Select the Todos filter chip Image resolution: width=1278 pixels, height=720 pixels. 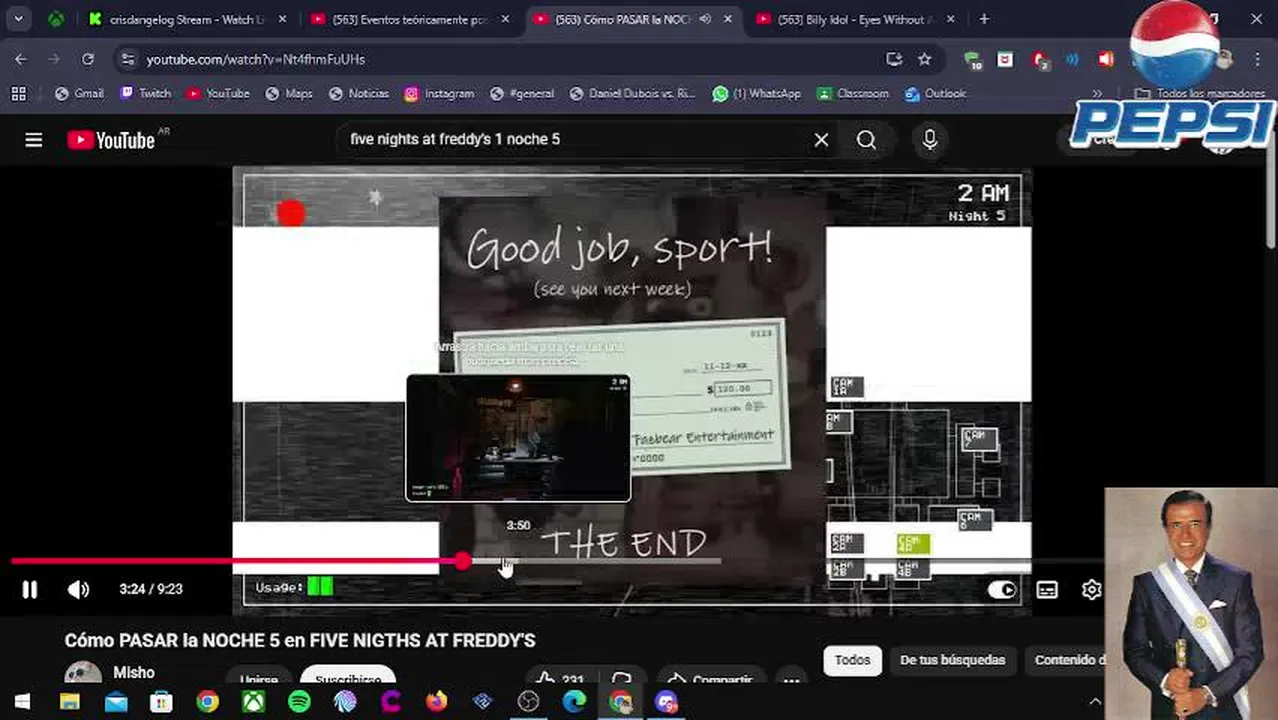(852, 660)
